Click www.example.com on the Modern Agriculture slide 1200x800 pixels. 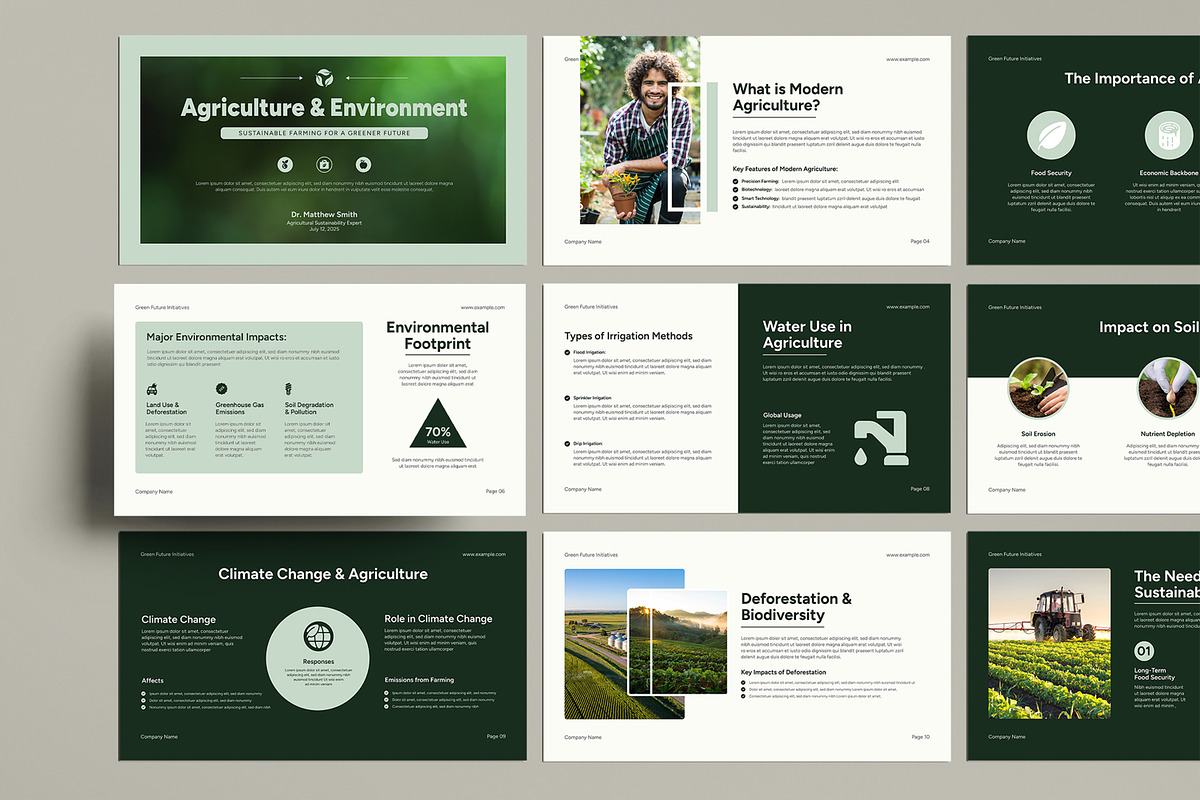908,60
